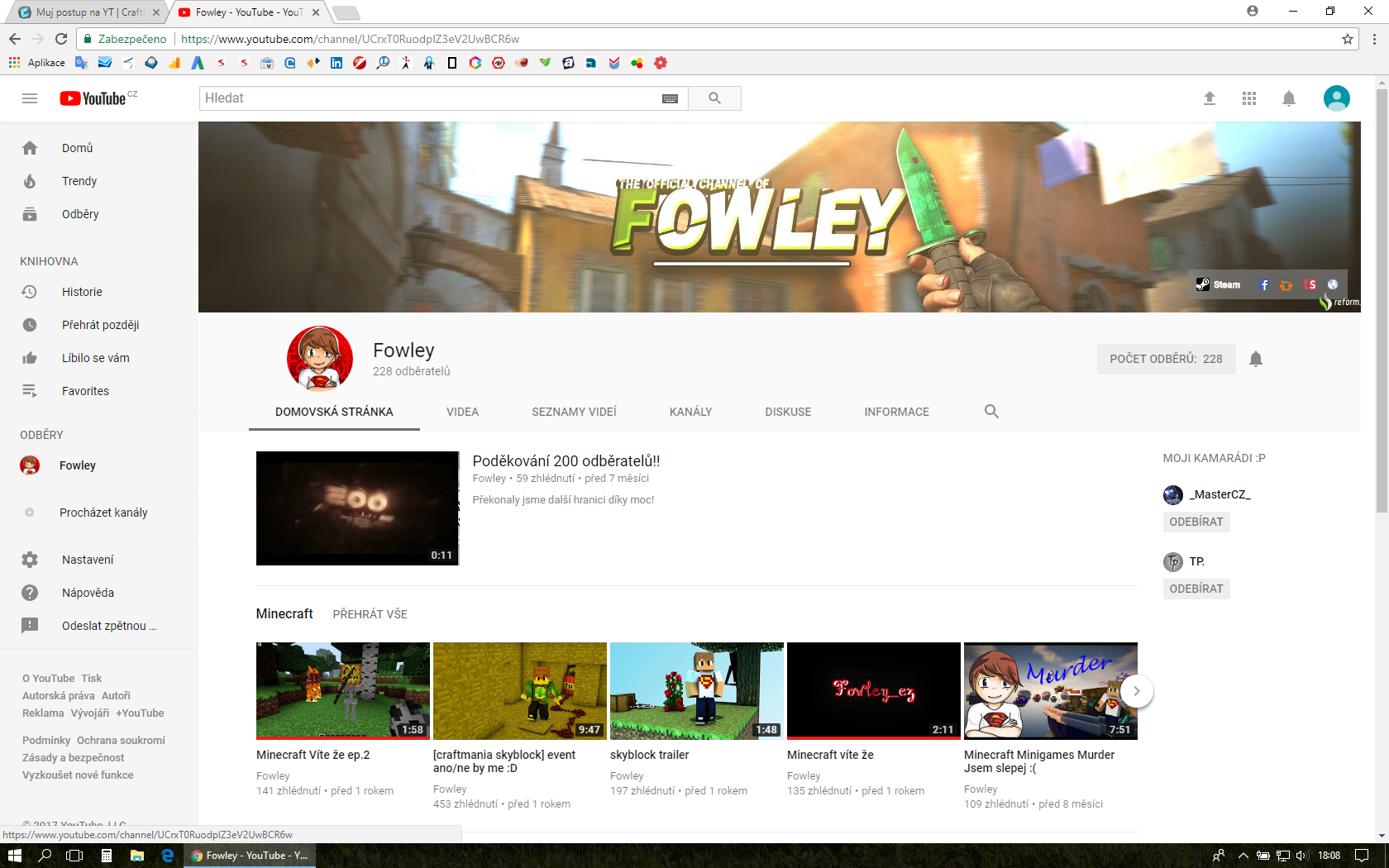Bookmark this page with the star icon
Image resolution: width=1389 pixels, height=868 pixels.
pyautogui.click(x=1347, y=39)
